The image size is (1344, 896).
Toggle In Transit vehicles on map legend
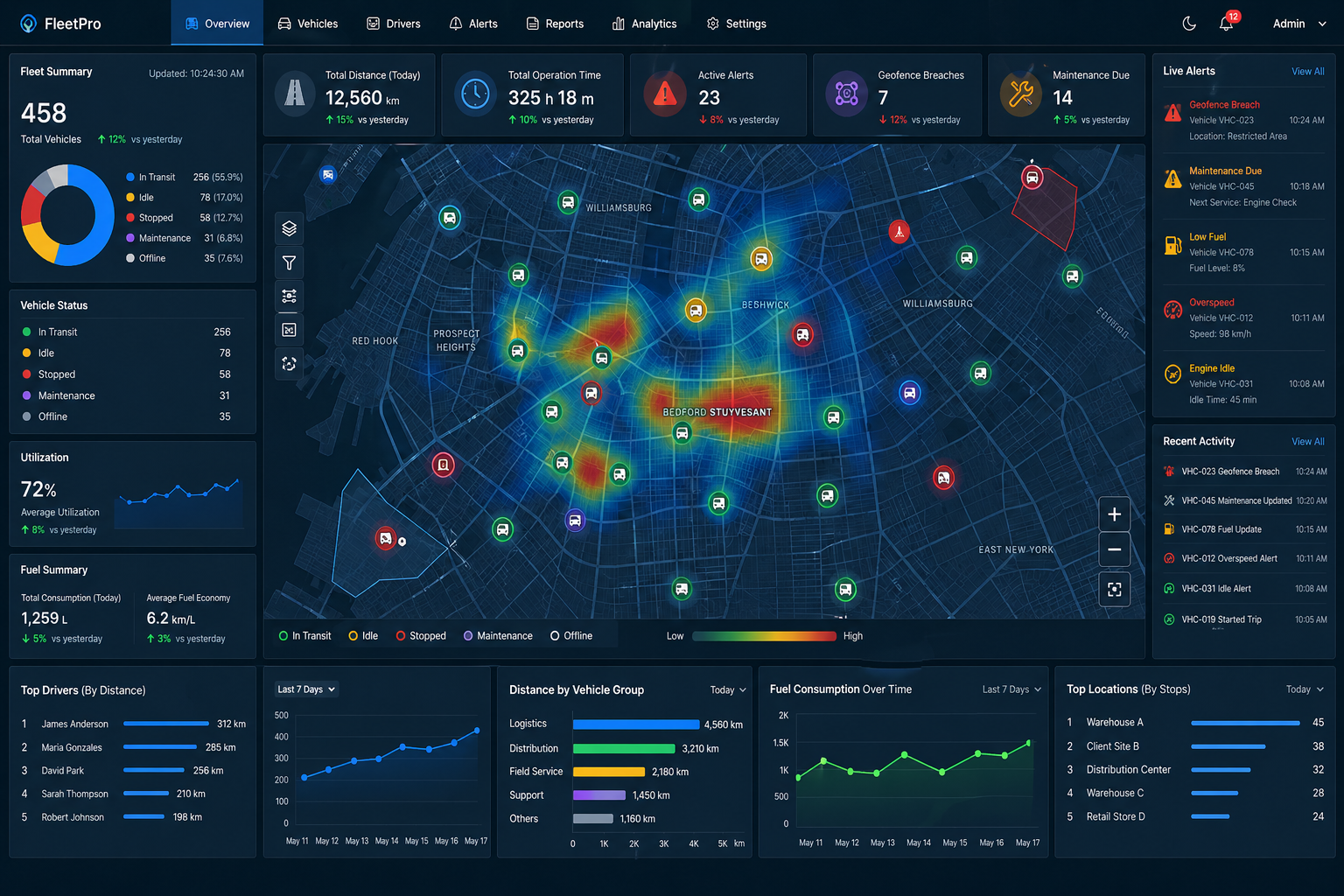(304, 635)
